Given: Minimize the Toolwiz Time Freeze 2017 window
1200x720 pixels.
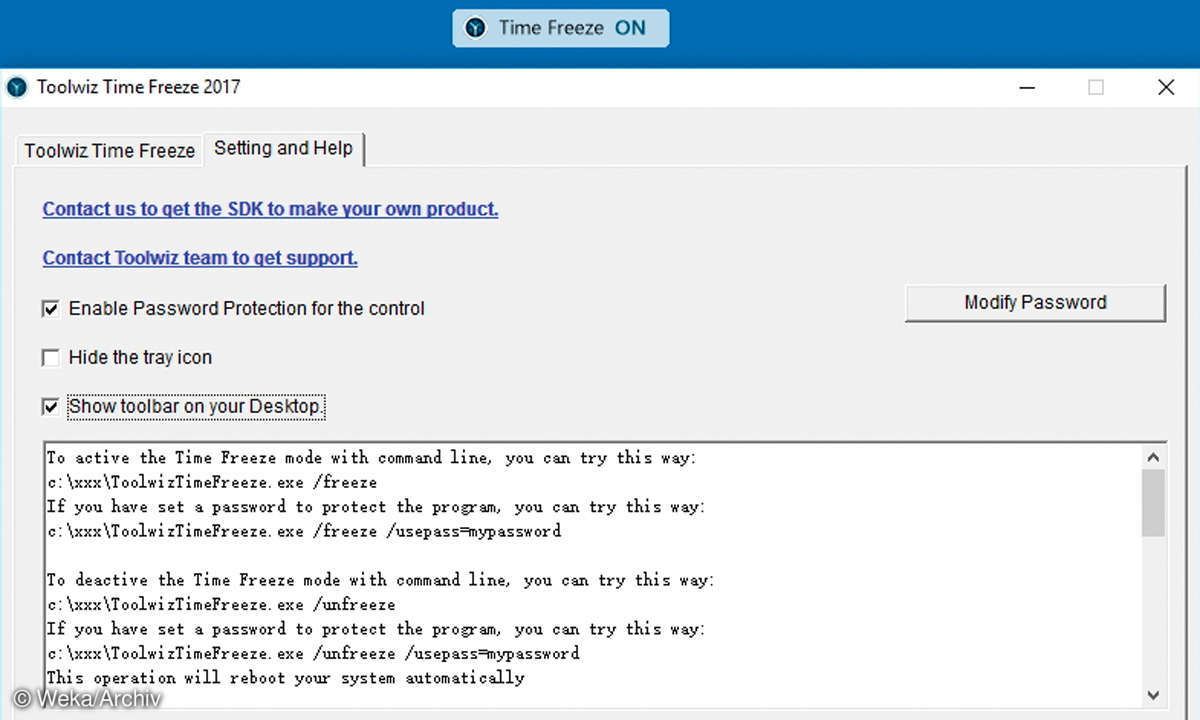Looking at the screenshot, I should click(x=1027, y=88).
